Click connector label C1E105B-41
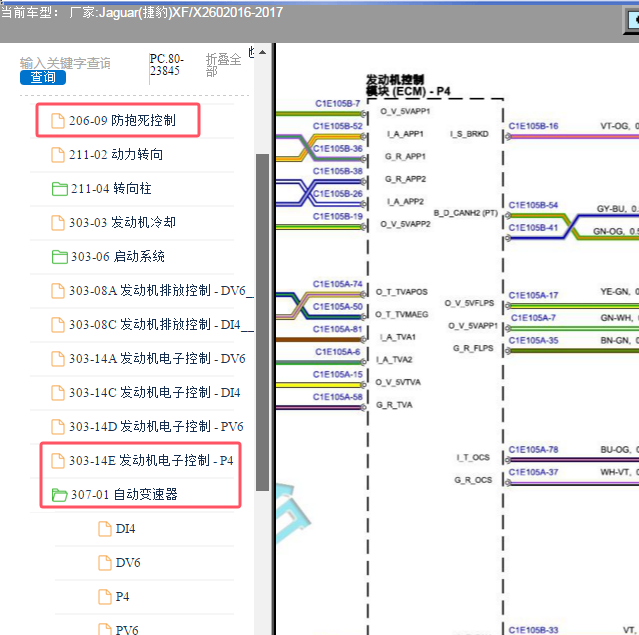This screenshot has width=639, height=635. [x=533, y=227]
